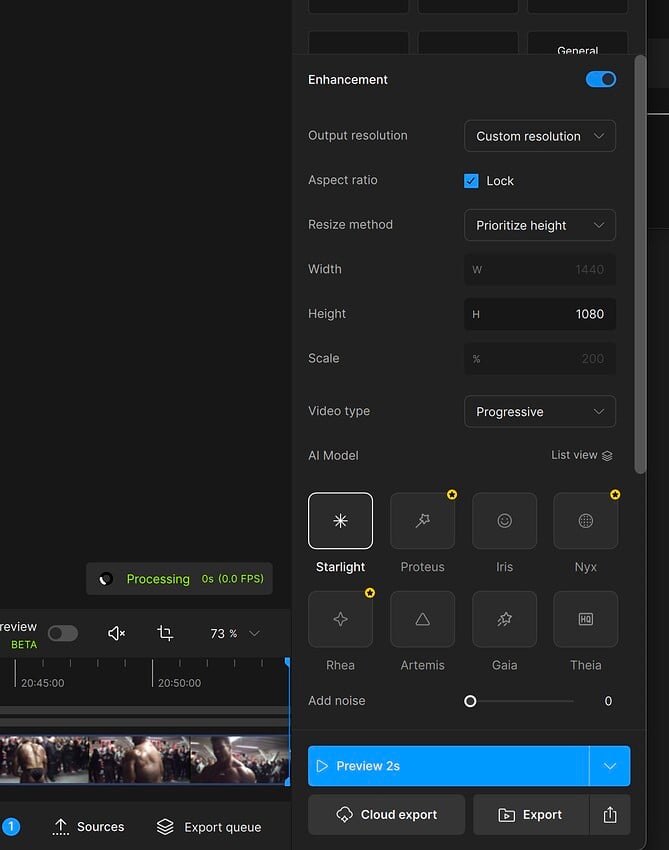Uncheck the aspect ratio Lock checkbox
669x850 pixels.
tap(471, 181)
